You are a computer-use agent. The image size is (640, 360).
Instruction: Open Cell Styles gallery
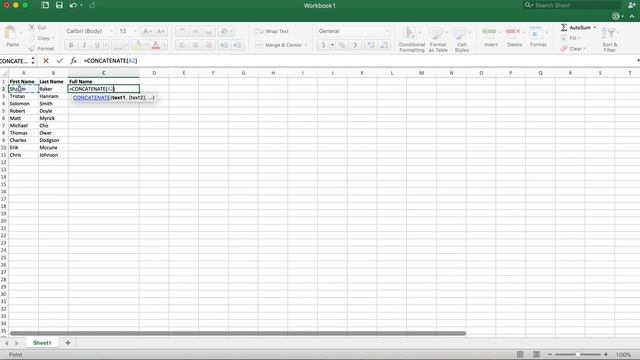(x=462, y=39)
